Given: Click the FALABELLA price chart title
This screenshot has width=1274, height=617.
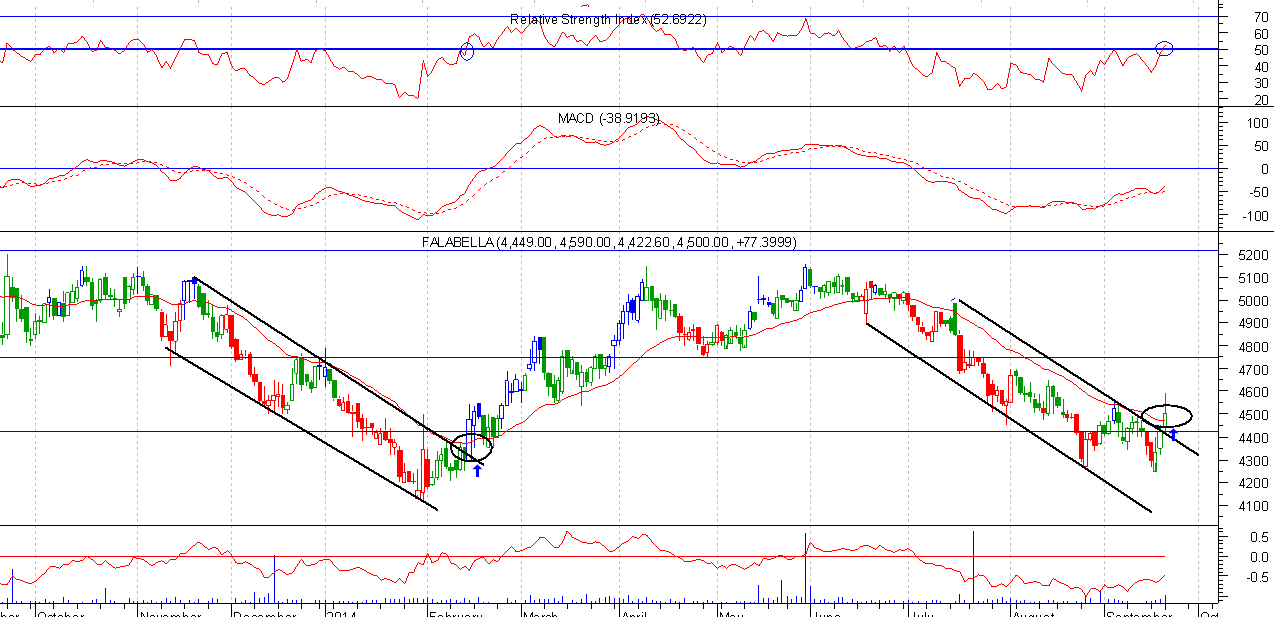Looking at the screenshot, I should [608, 243].
